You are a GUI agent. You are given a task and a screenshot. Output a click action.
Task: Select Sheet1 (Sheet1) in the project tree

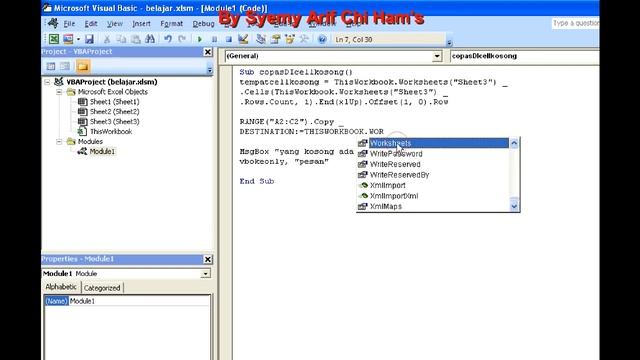tap(114, 102)
